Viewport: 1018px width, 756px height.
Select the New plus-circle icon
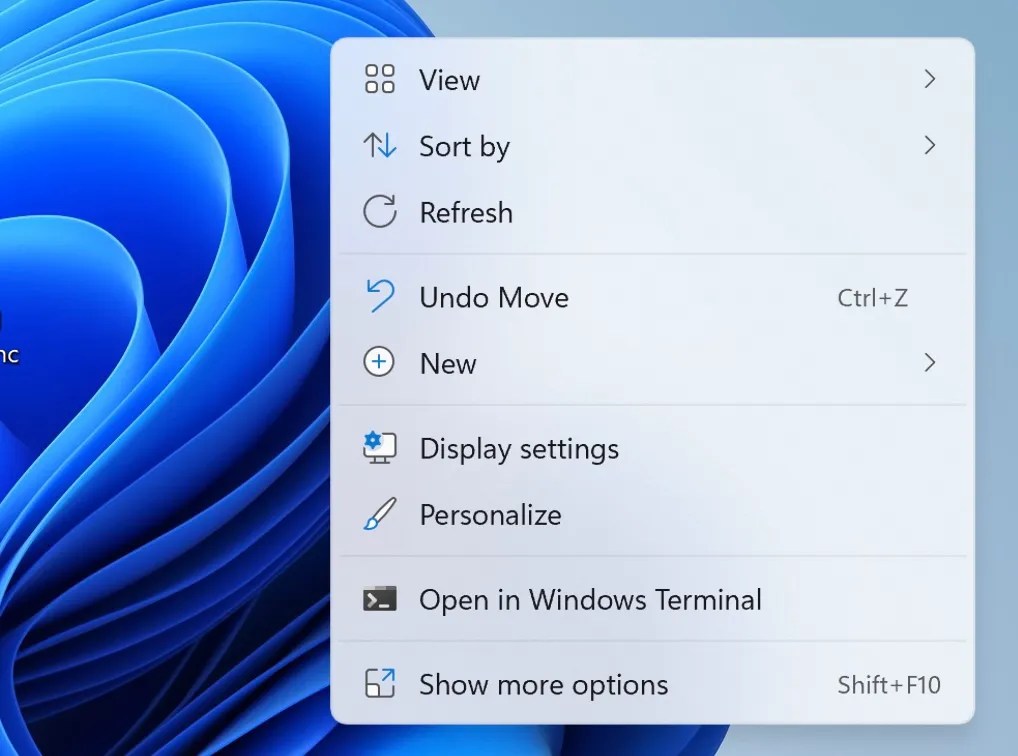[379, 363]
